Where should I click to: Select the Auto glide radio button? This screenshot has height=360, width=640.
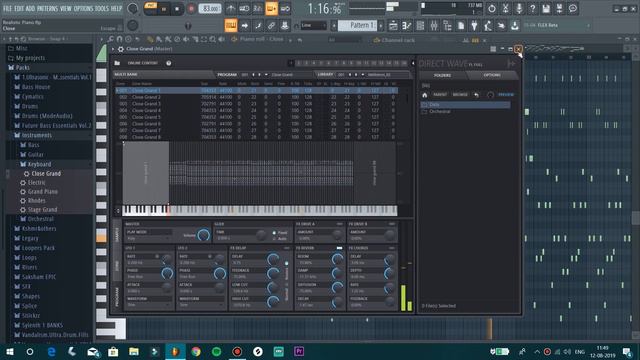[x=274, y=238]
